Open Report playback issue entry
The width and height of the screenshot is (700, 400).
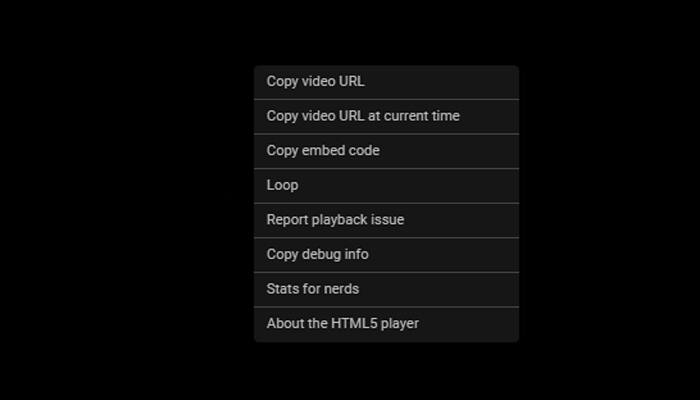pos(386,220)
